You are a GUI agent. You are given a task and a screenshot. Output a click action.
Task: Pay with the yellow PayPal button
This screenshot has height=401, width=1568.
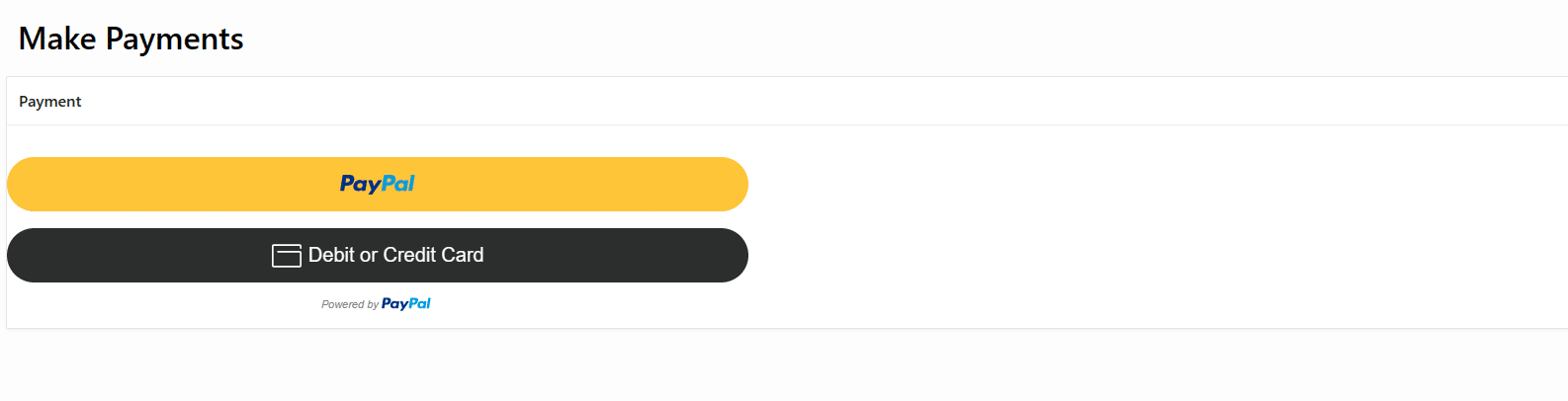tap(378, 184)
